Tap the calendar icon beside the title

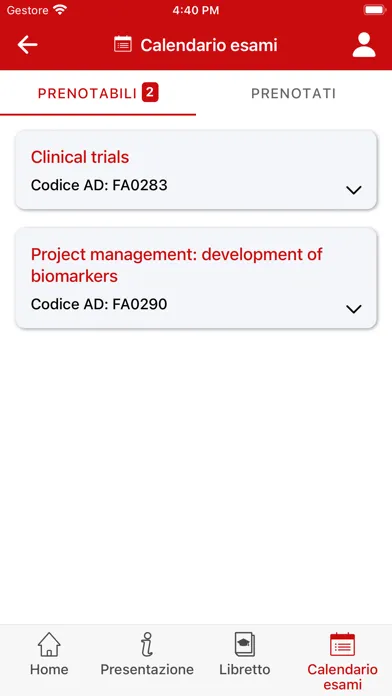[123, 44]
